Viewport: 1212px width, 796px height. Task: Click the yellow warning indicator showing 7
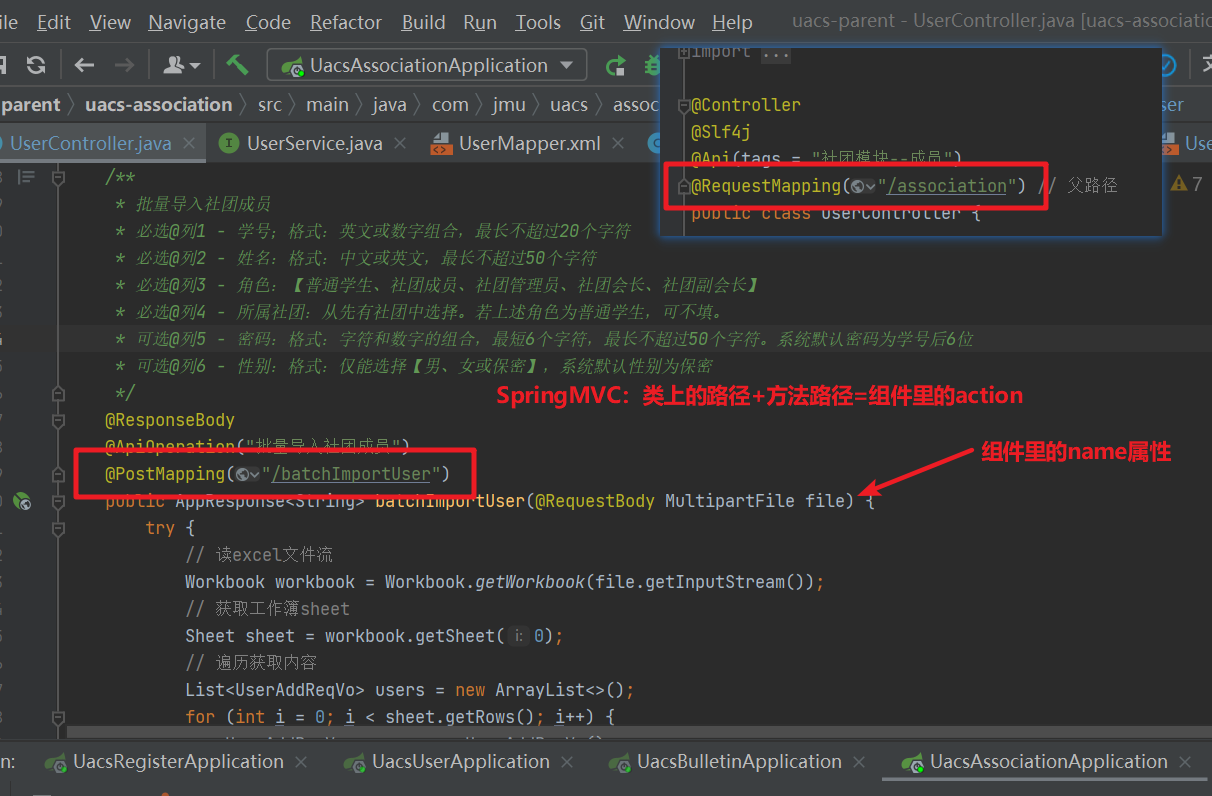pos(1186,183)
